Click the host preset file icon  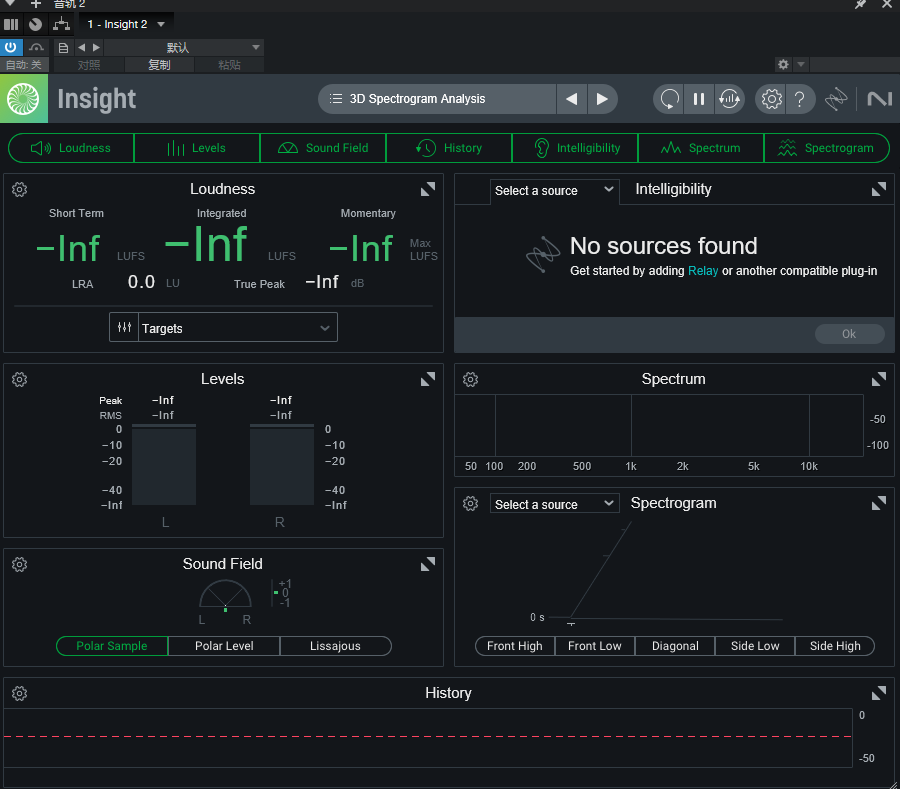coord(63,48)
